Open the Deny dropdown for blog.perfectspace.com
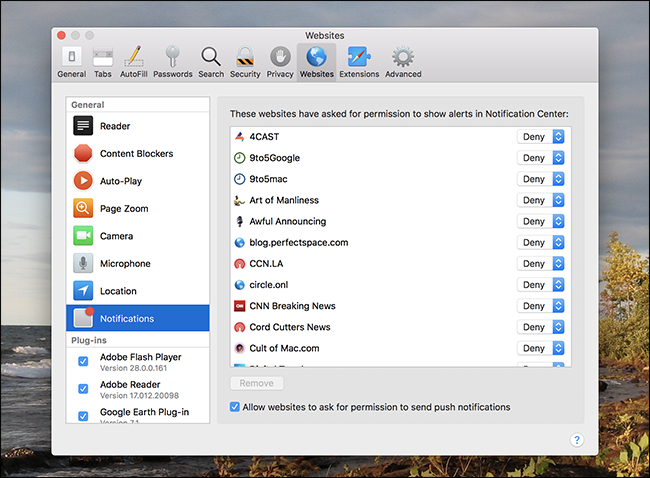The height and width of the screenshot is (478, 650). 541,242
